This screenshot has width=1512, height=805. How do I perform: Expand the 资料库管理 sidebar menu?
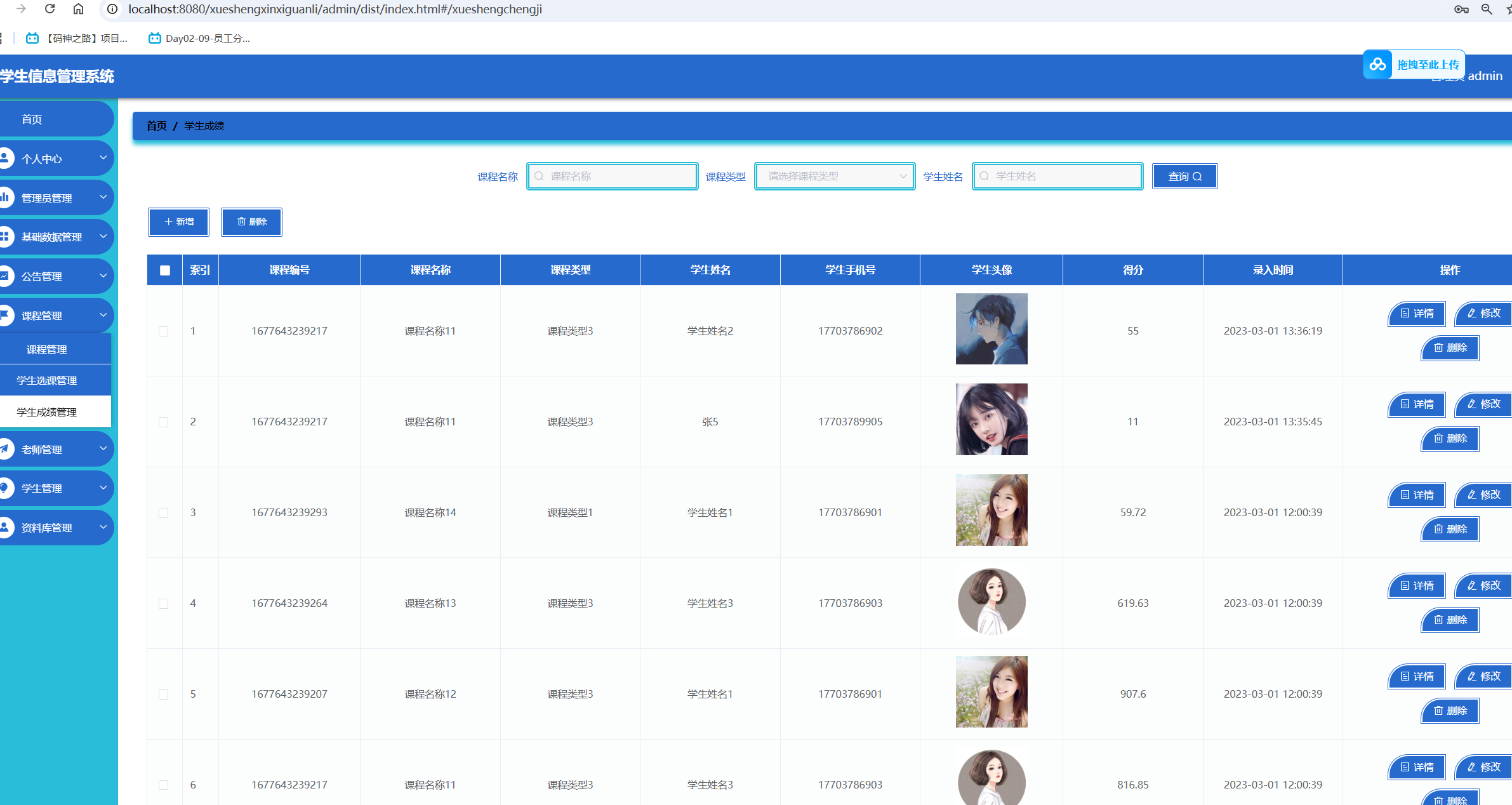click(56, 528)
